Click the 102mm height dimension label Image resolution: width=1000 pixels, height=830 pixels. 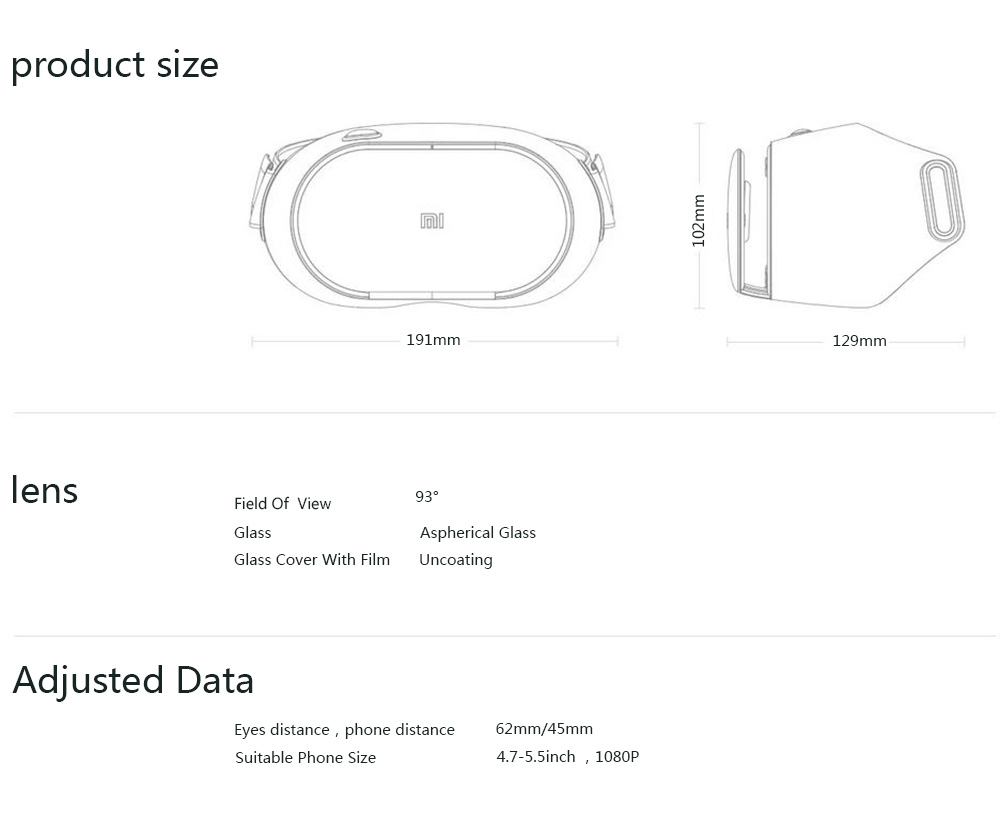click(x=699, y=221)
